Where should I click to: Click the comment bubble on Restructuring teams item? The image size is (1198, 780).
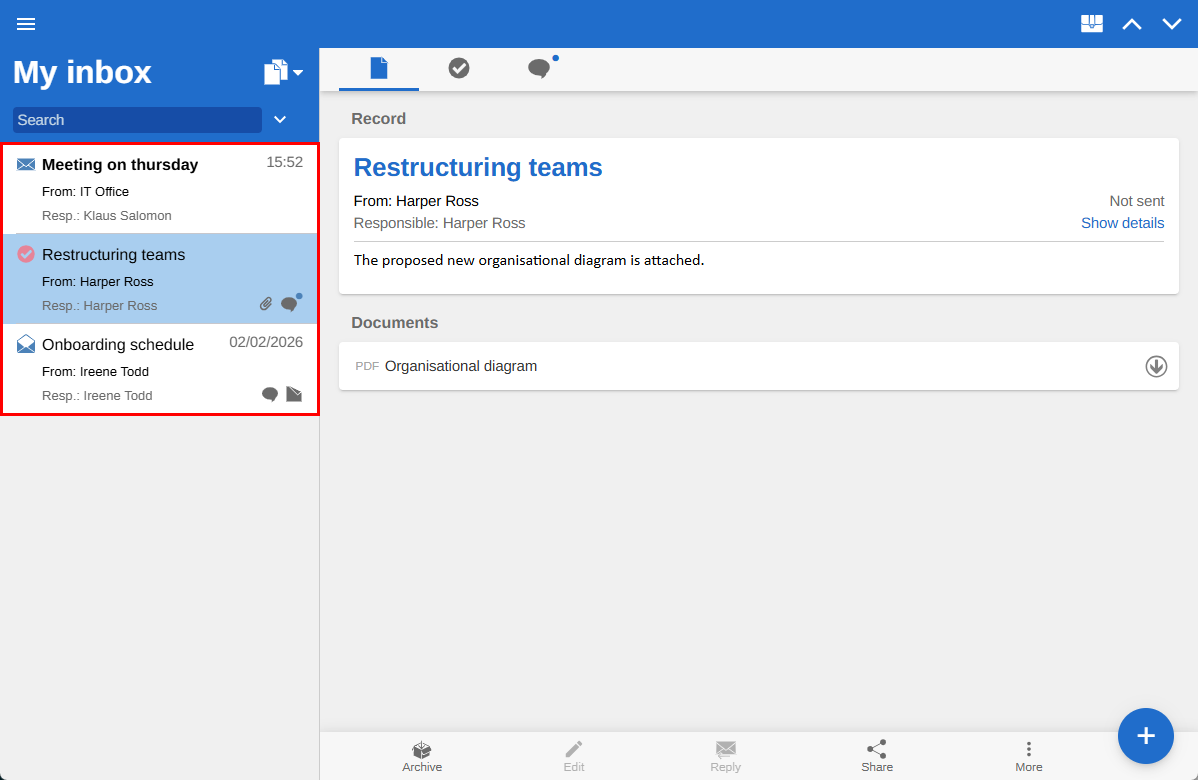click(290, 303)
